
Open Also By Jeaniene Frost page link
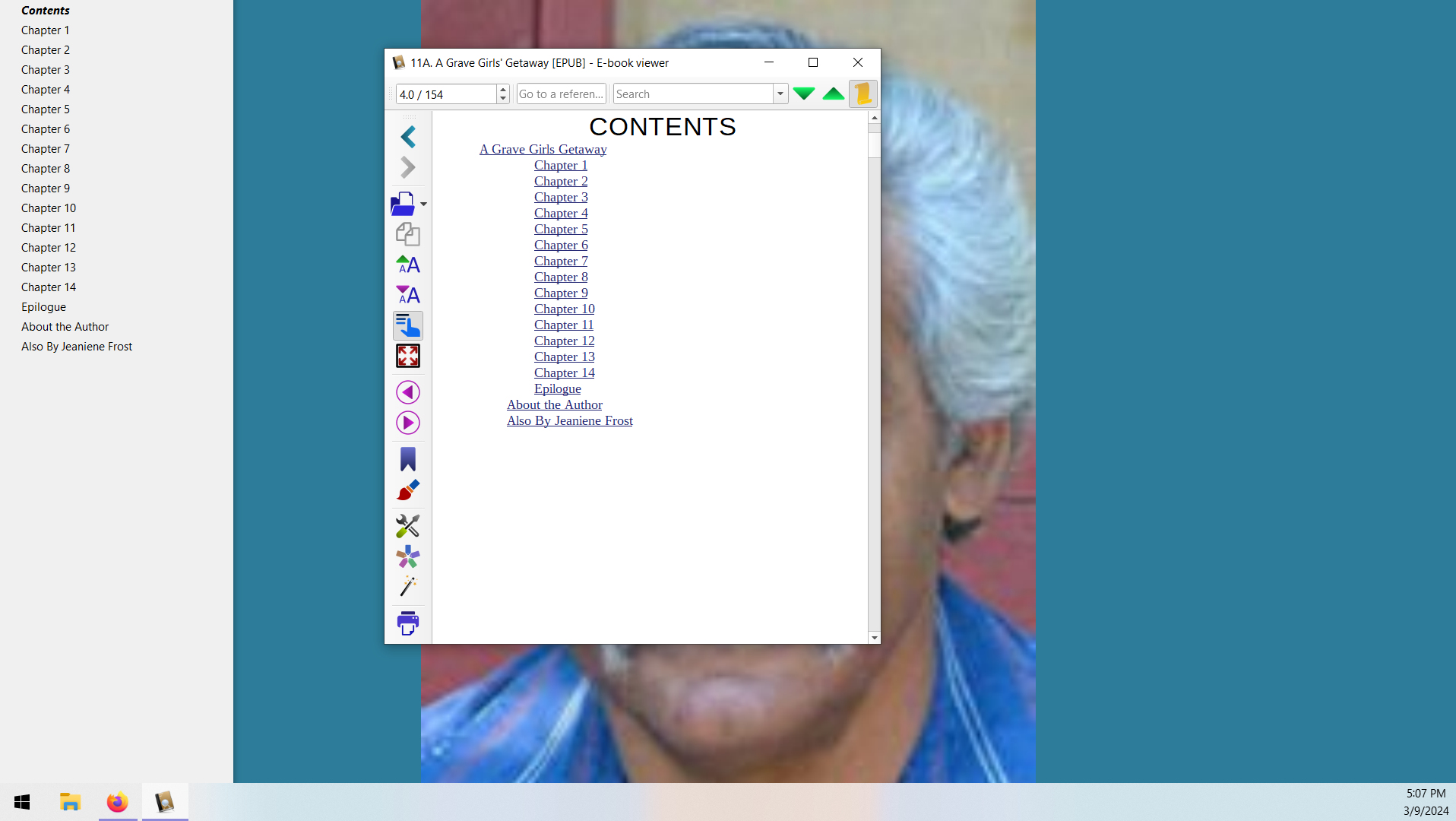click(570, 421)
